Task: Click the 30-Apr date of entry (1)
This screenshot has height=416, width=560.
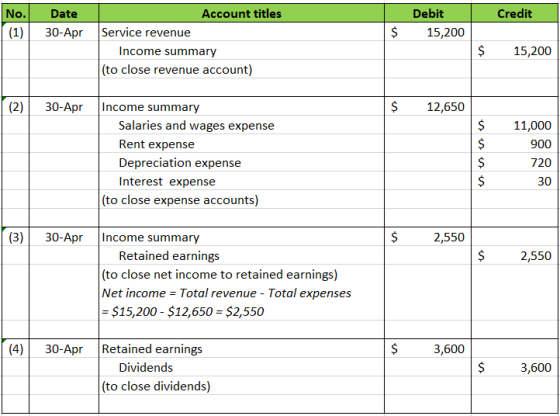Action: (x=64, y=32)
